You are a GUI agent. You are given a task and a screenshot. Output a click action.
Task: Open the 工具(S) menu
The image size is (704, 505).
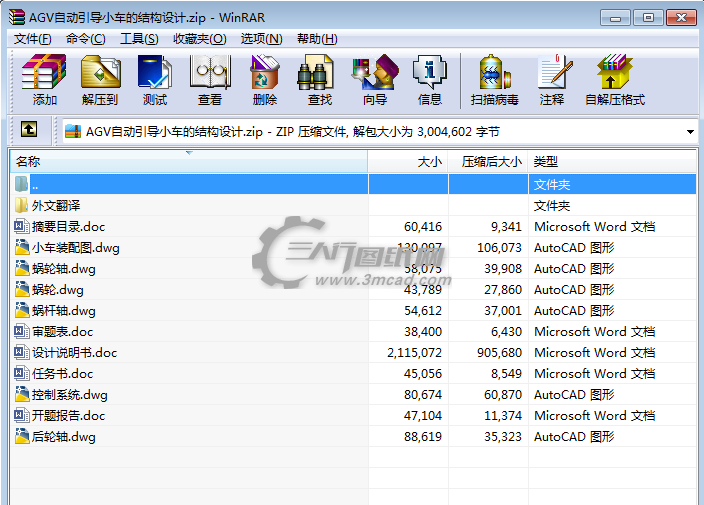[139, 39]
